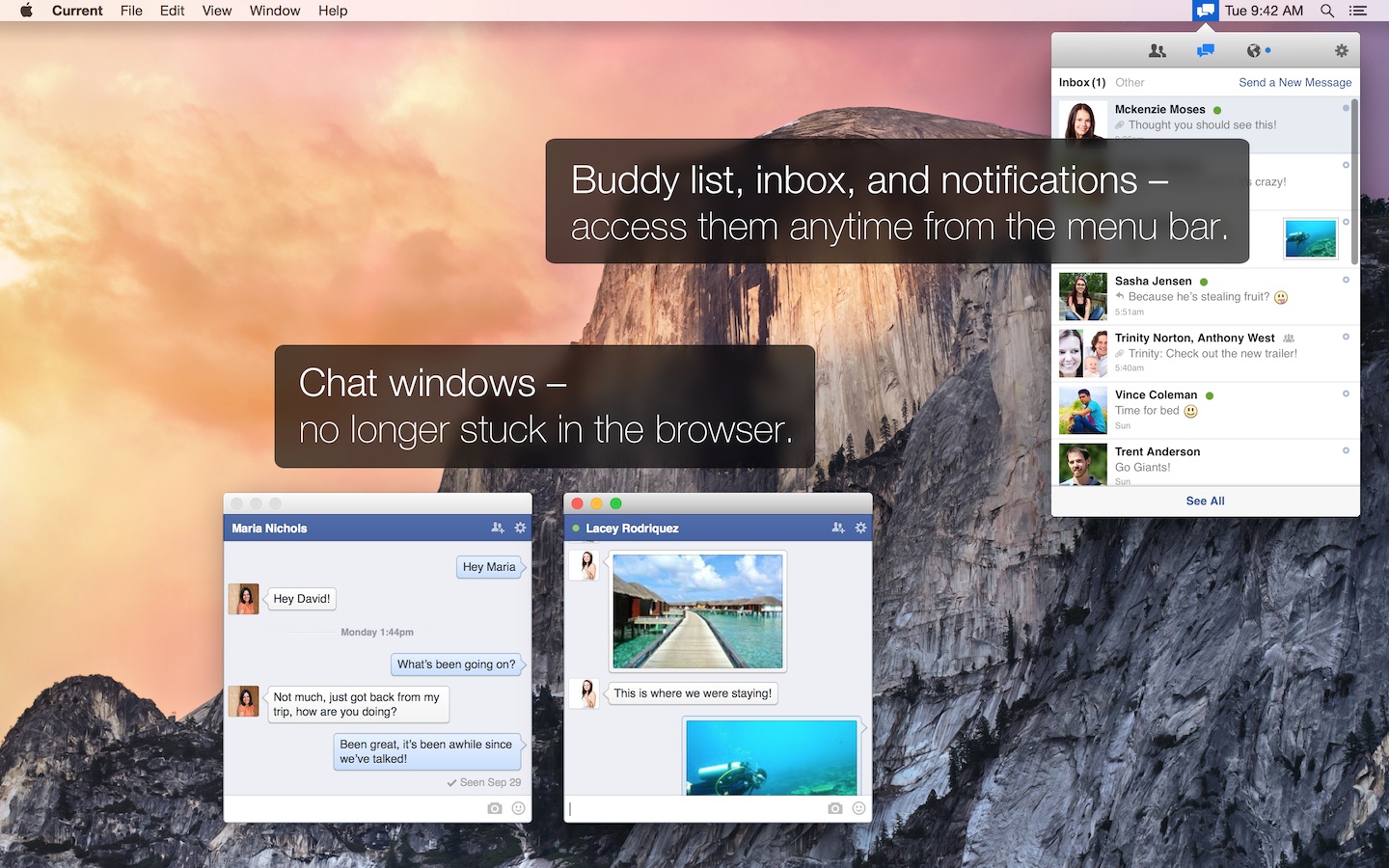
Task: Click camera icon in Lacey Rodriquez chat
Action: 835,808
